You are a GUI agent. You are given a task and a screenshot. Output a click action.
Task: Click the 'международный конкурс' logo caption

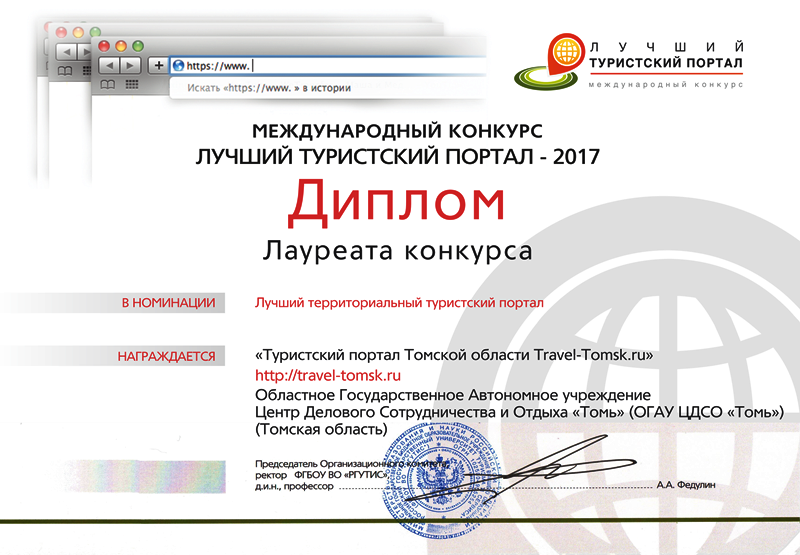[666, 85]
